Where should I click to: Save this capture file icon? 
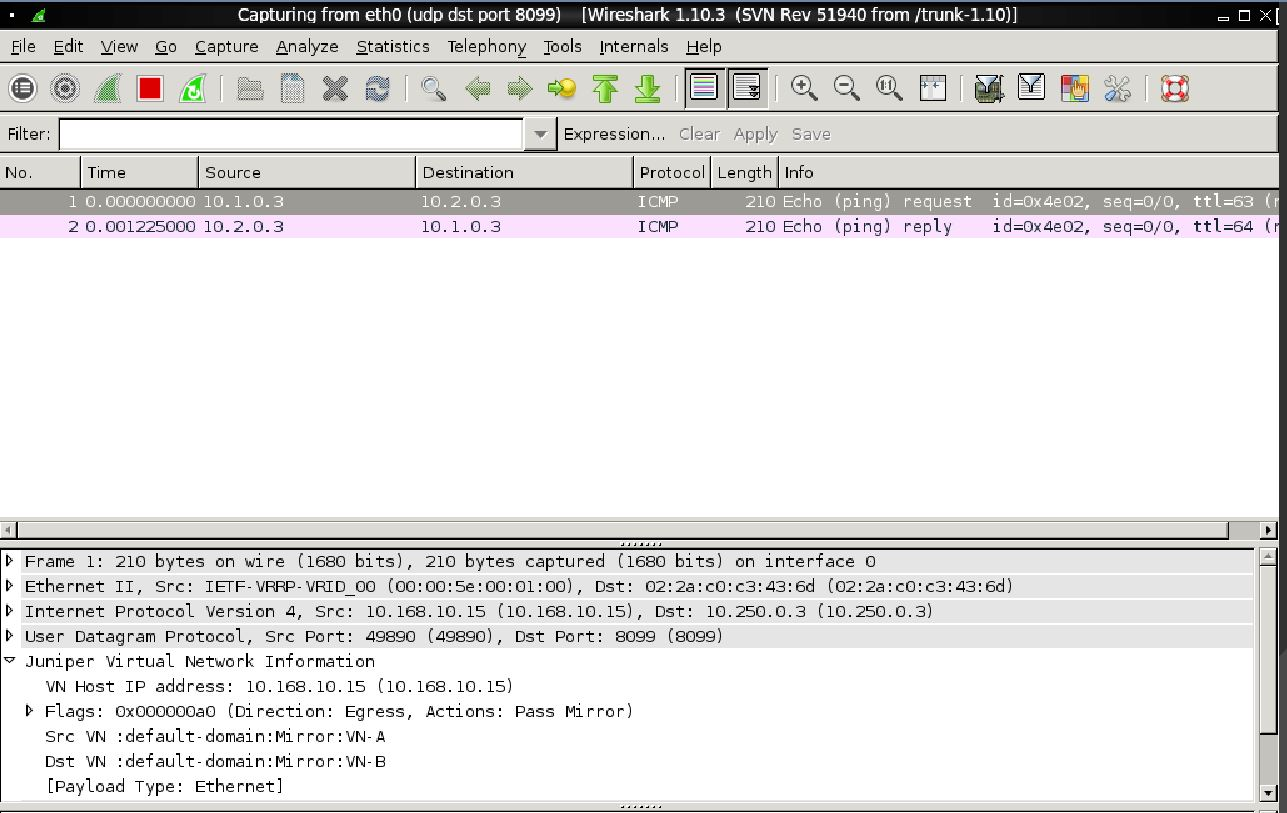pos(292,89)
